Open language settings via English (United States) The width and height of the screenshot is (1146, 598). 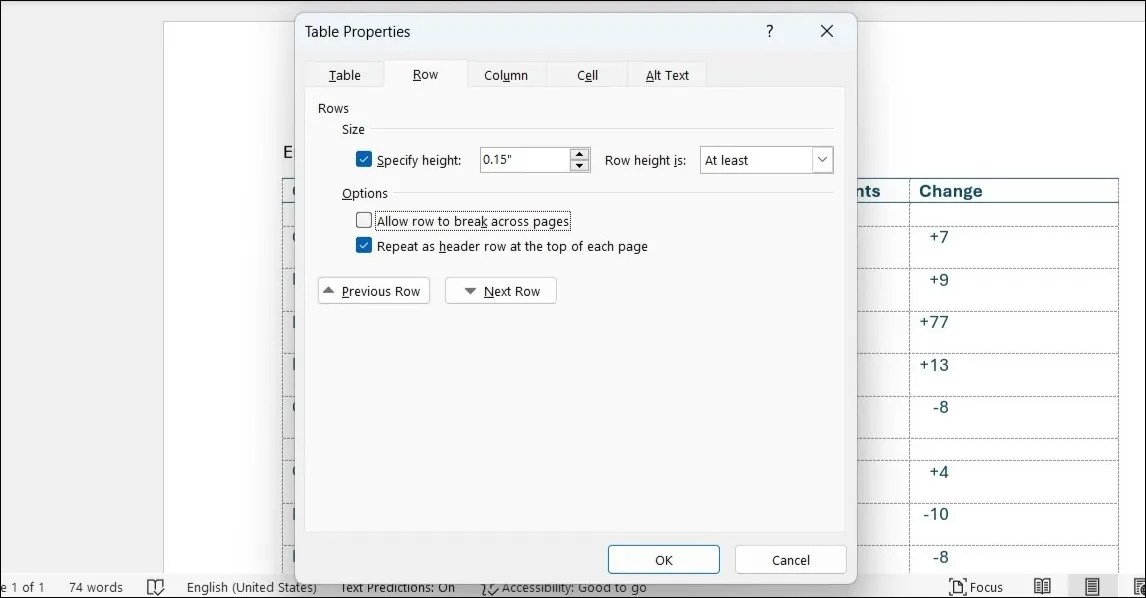(x=252, y=587)
